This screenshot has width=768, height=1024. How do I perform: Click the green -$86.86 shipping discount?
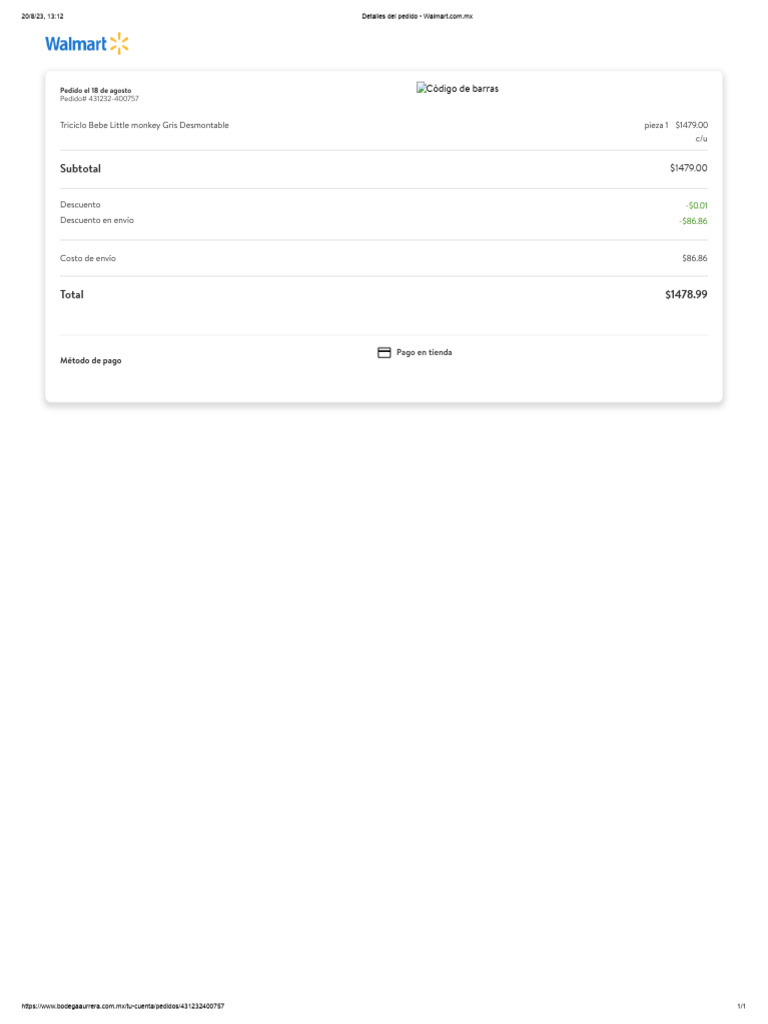(x=693, y=221)
